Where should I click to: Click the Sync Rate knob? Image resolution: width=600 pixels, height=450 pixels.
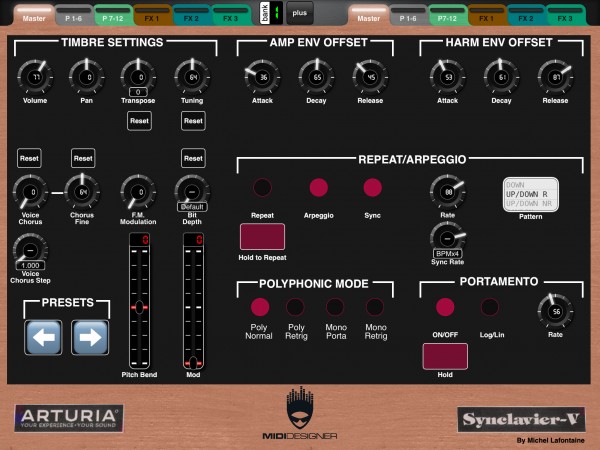pos(447,238)
